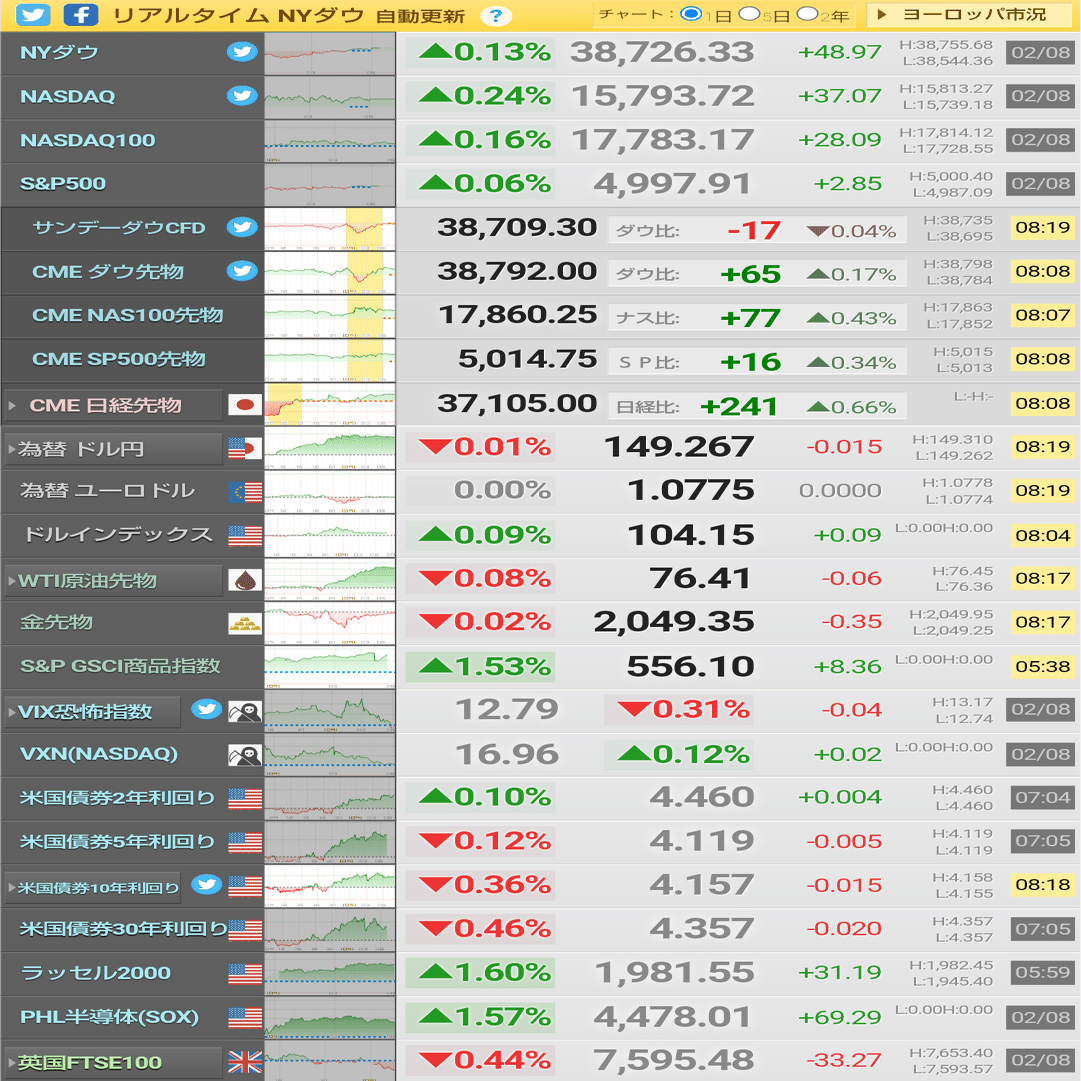Image resolution: width=1081 pixels, height=1081 pixels.
Task: Open the ヨーロッパ市況 button
Action: pyautogui.click(x=971, y=14)
